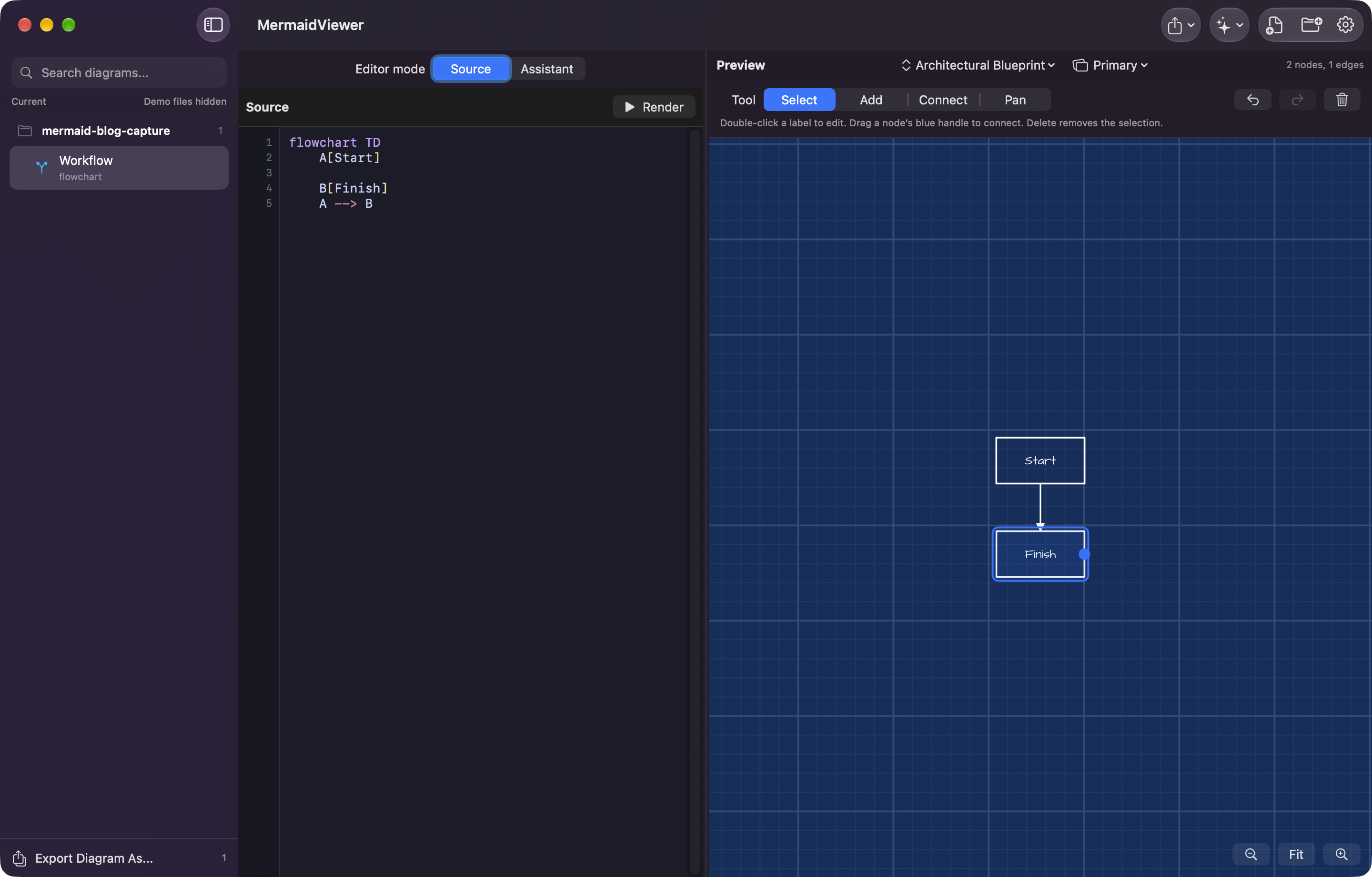Click the 'B[Finish]' code line

point(353,188)
